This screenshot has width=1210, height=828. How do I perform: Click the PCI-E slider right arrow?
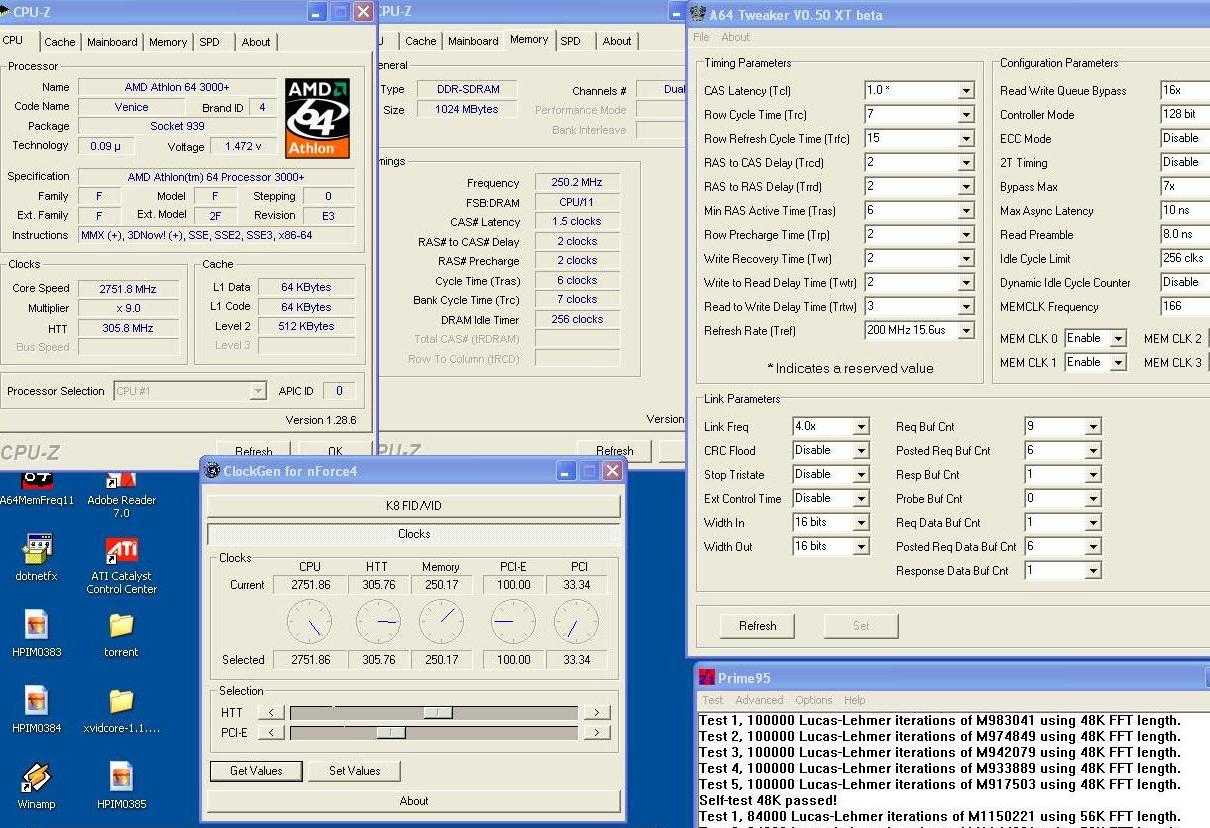(x=596, y=733)
